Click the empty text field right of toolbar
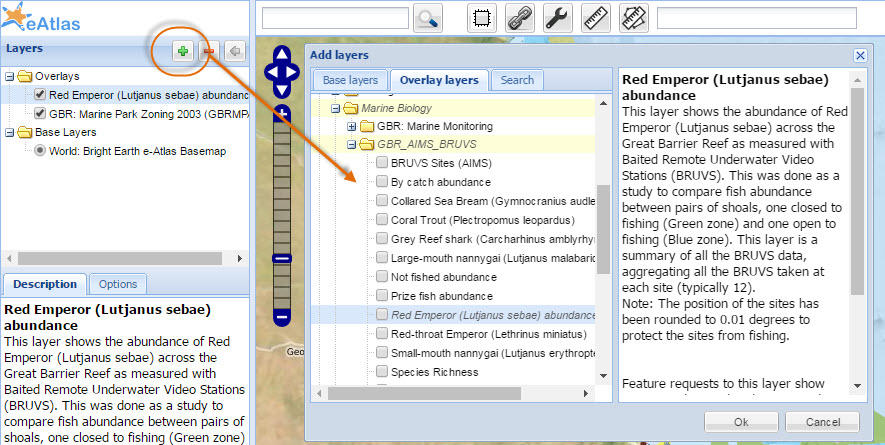This screenshot has height=445, width=885. (x=757, y=19)
